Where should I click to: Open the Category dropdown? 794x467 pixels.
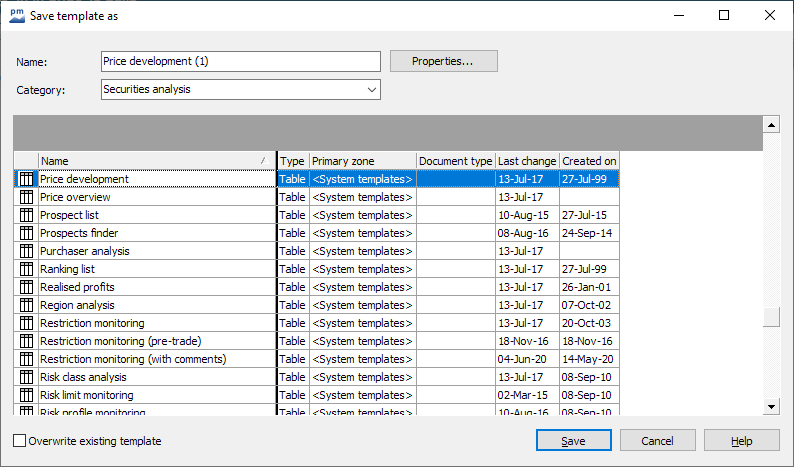click(x=372, y=90)
